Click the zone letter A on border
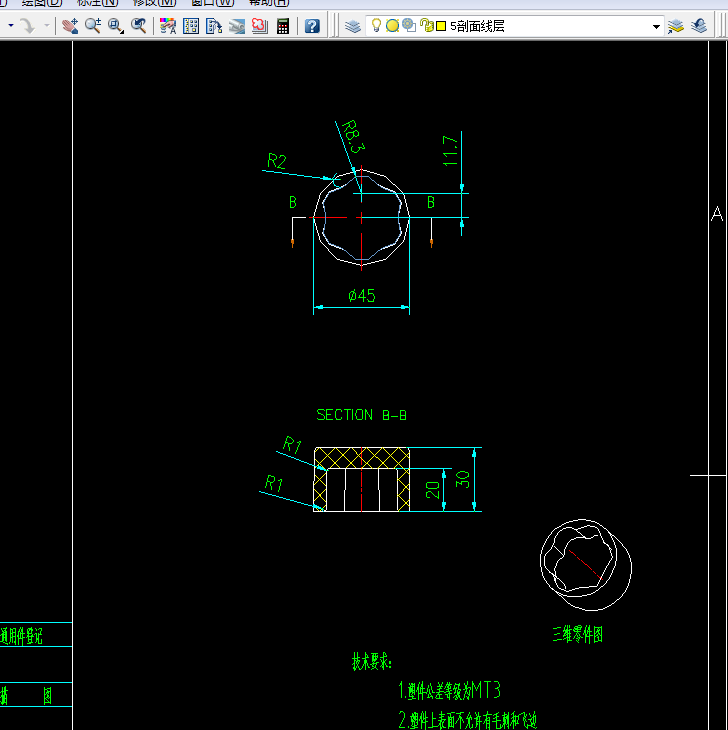 coord(717,214)
